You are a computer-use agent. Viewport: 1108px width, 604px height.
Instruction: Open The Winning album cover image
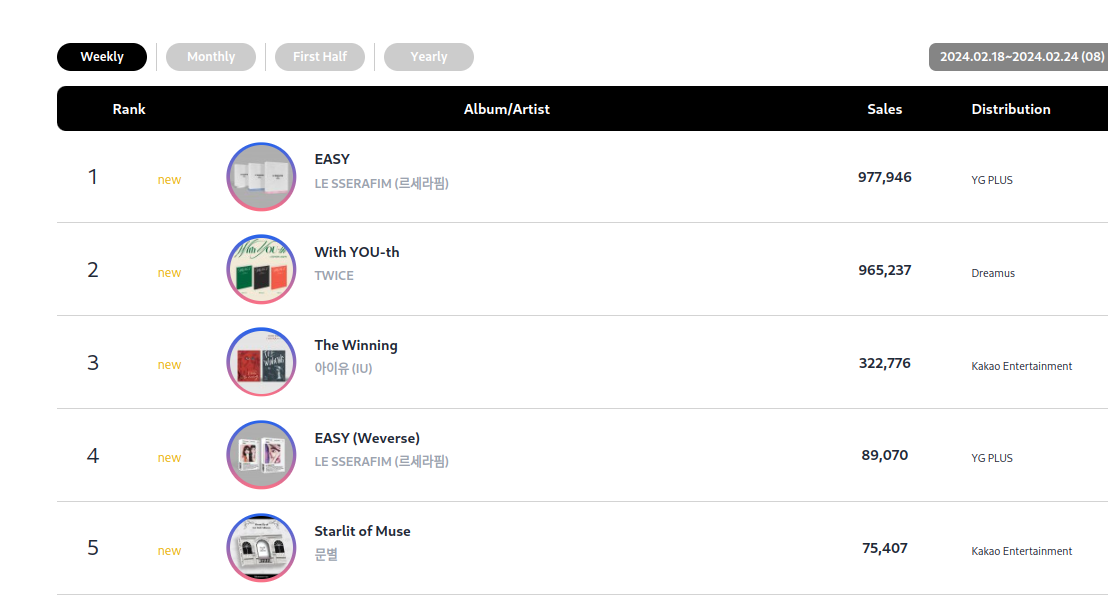click(261, 362)
